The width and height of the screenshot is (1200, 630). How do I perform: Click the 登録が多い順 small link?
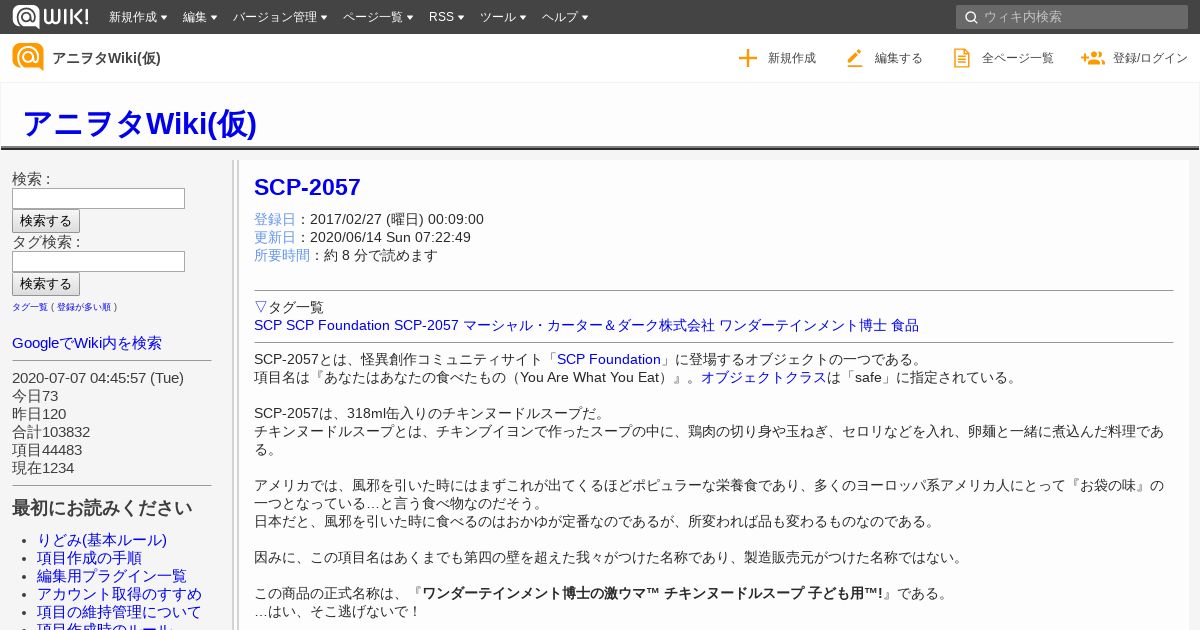point(84,307)
